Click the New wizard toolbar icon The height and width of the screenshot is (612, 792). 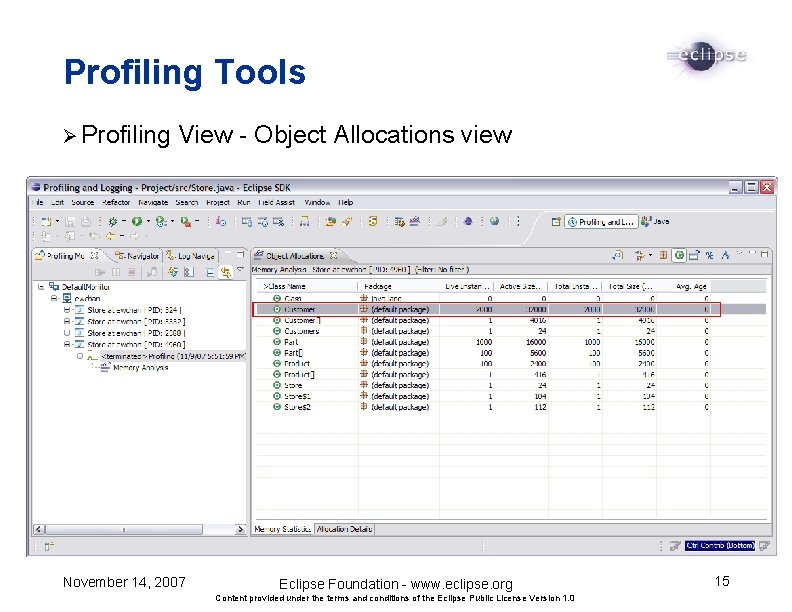pos(47,221)
